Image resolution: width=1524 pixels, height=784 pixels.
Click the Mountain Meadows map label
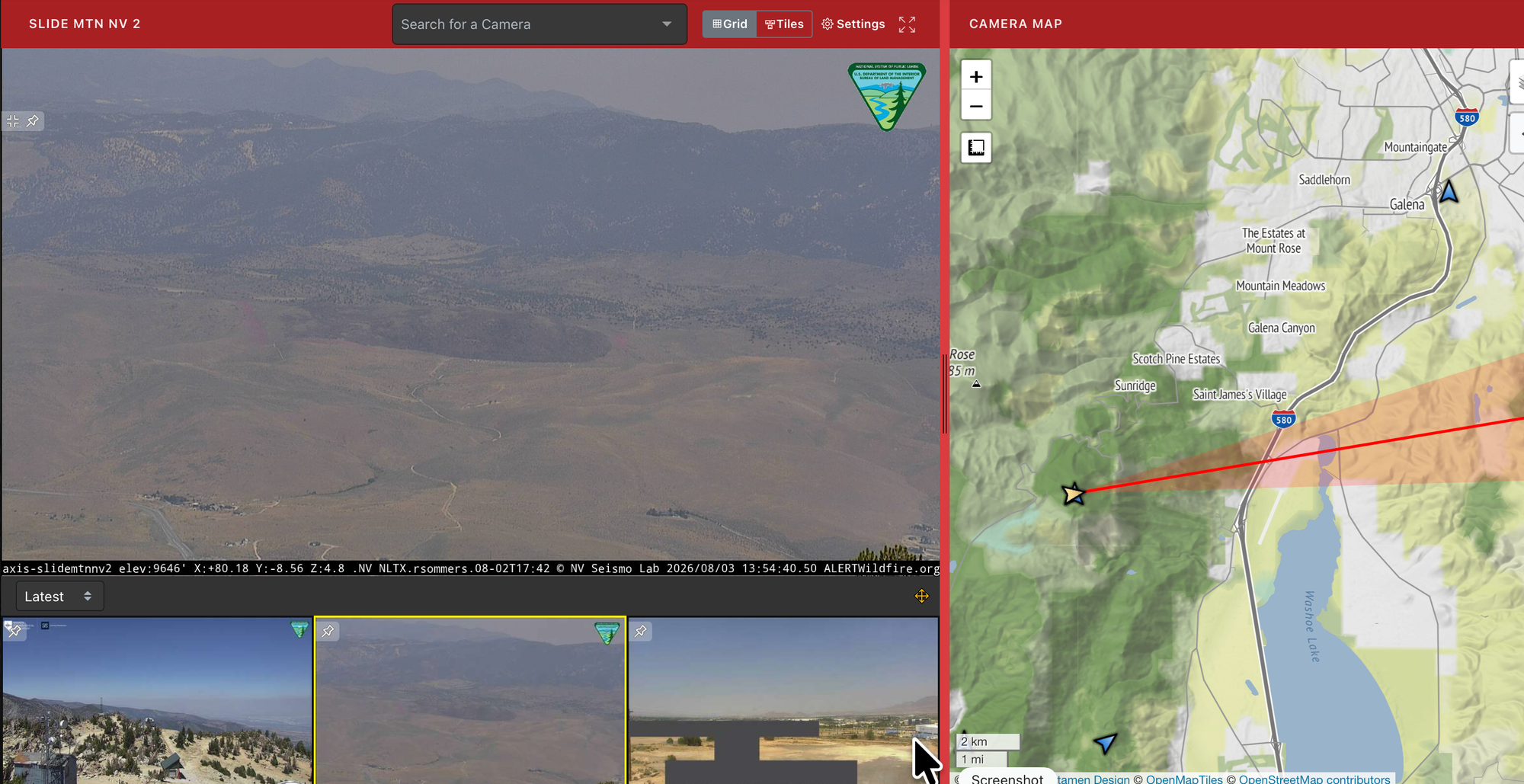pos(1280,286)
